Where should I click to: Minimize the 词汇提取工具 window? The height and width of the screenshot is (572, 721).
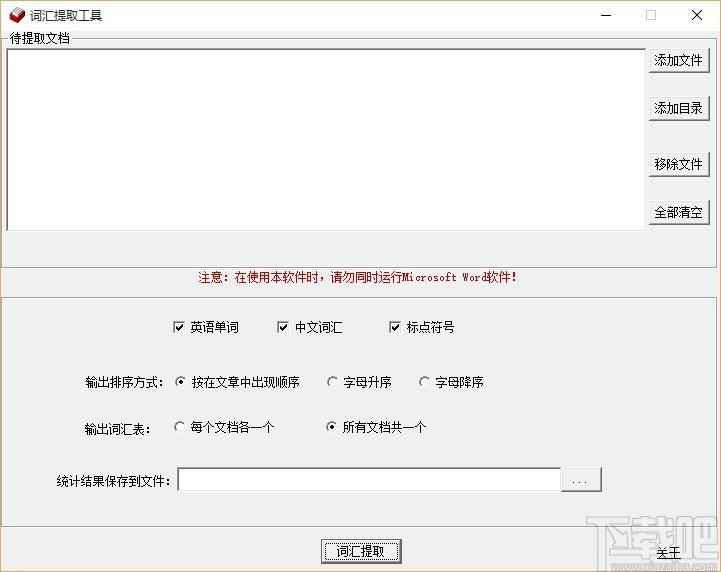tap(606, 15)
